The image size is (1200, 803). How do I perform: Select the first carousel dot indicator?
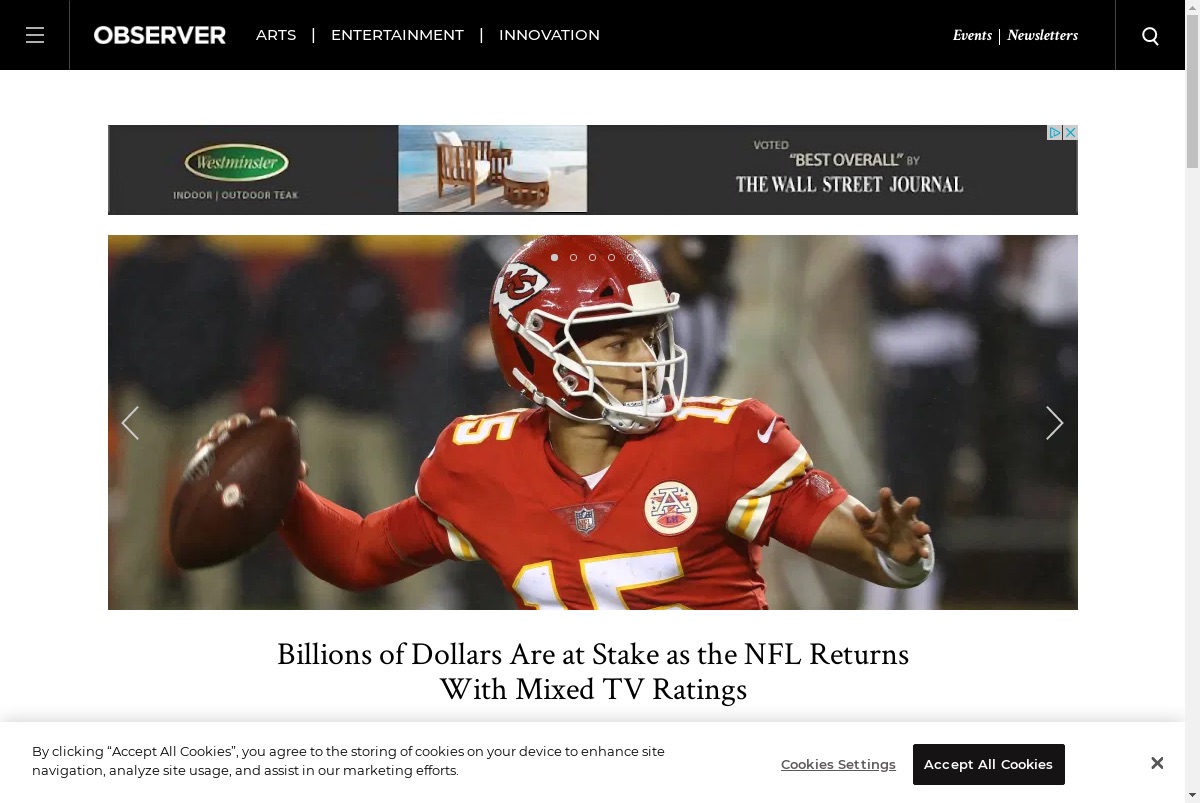[554, 257]
